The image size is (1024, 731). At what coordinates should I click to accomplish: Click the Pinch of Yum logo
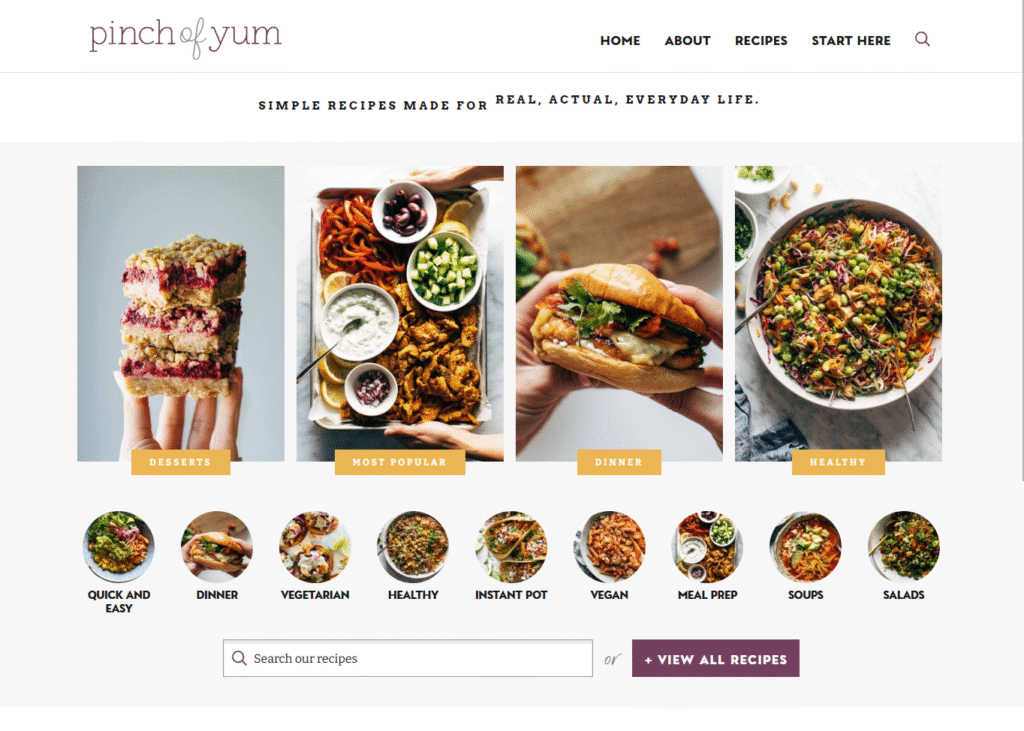click(185, 37)
